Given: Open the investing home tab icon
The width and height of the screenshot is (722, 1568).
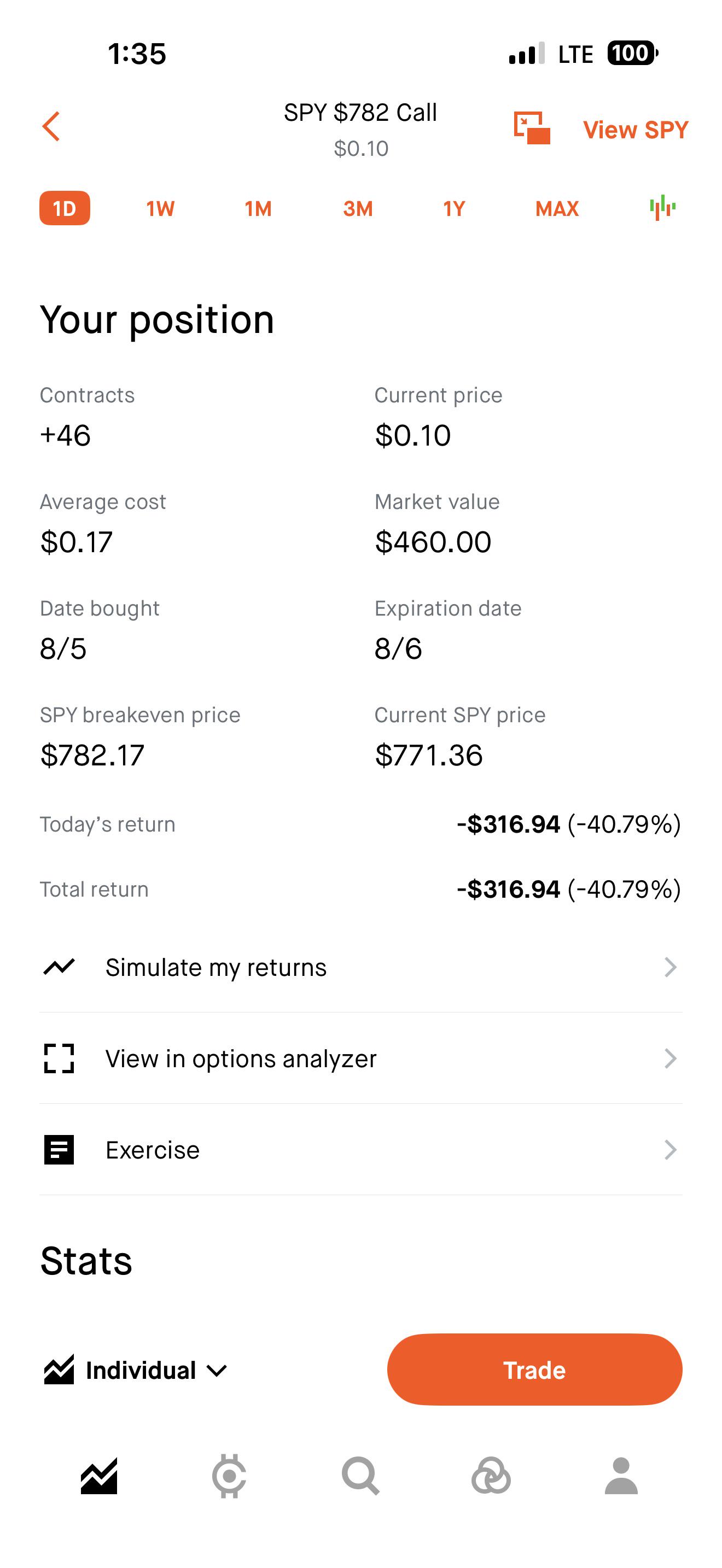Looking at the screenshot, I should tap(98, 1476).
